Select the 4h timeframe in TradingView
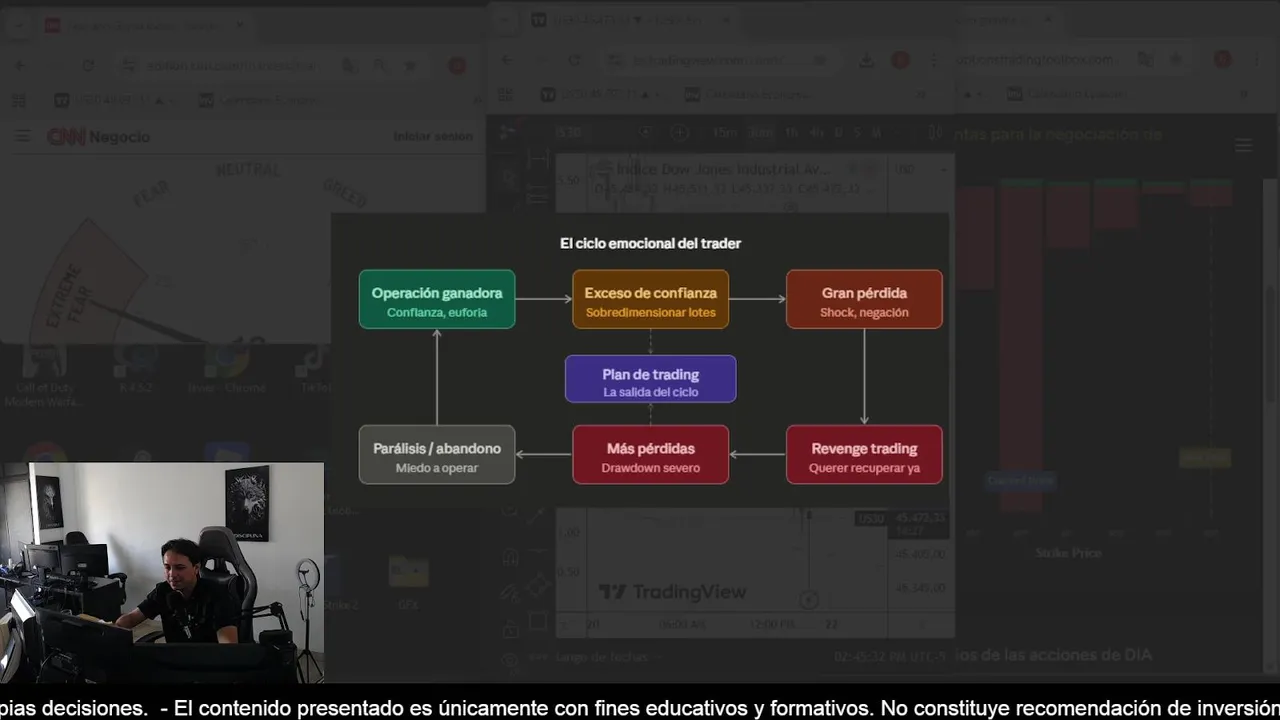Screen dimensions: 1280x720 (x=816, y=132)
